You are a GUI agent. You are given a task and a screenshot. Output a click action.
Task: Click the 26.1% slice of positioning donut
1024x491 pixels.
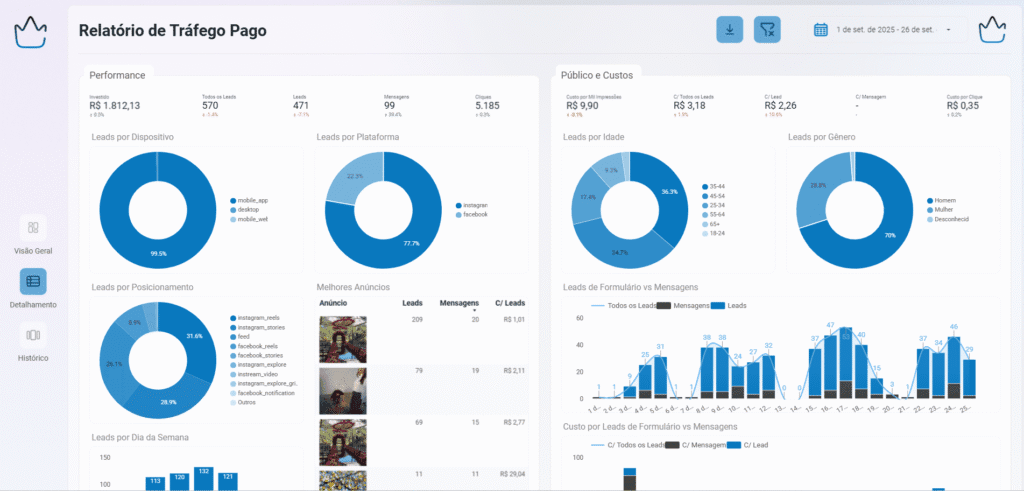(112, 364)
